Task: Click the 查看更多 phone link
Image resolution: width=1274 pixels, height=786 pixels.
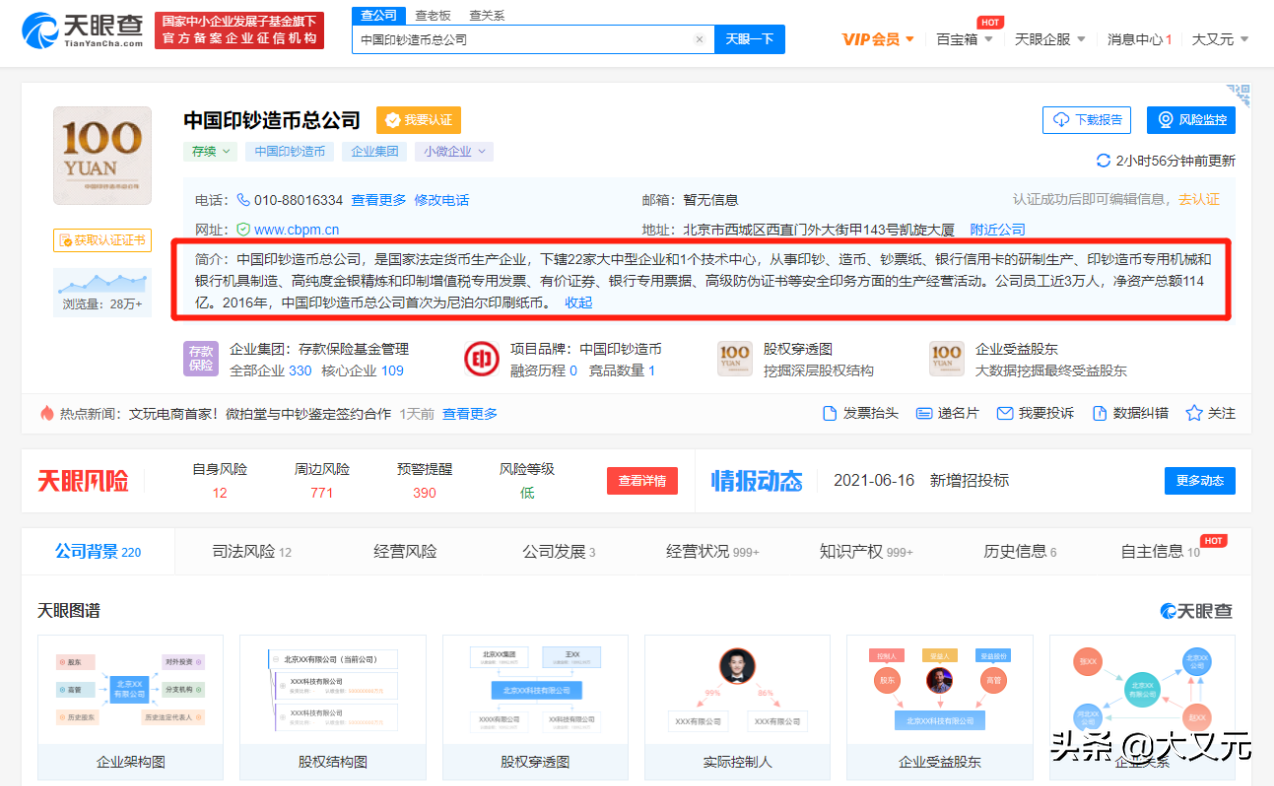Action: coord(379,200)
